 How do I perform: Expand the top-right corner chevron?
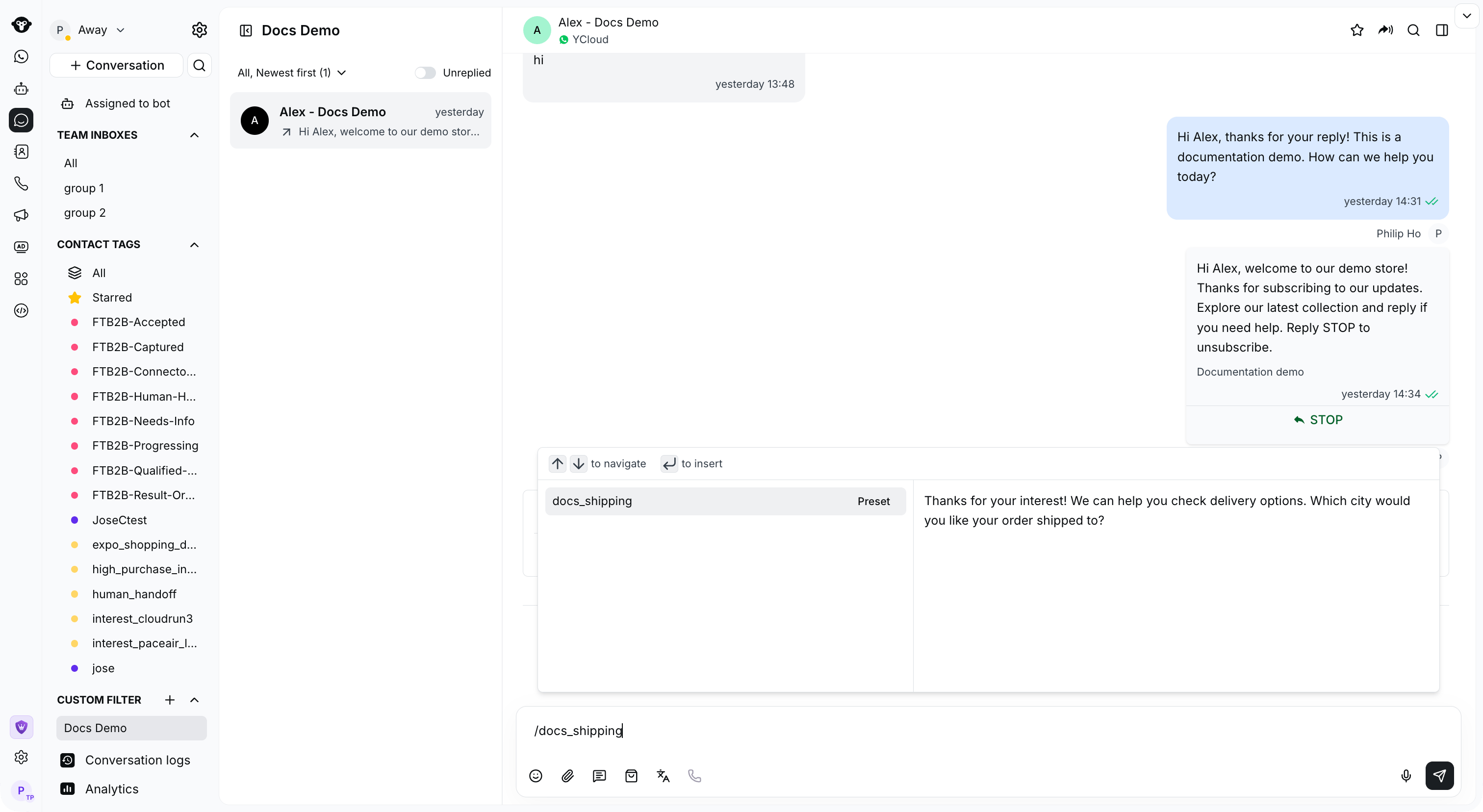[x=1467, y=16]
